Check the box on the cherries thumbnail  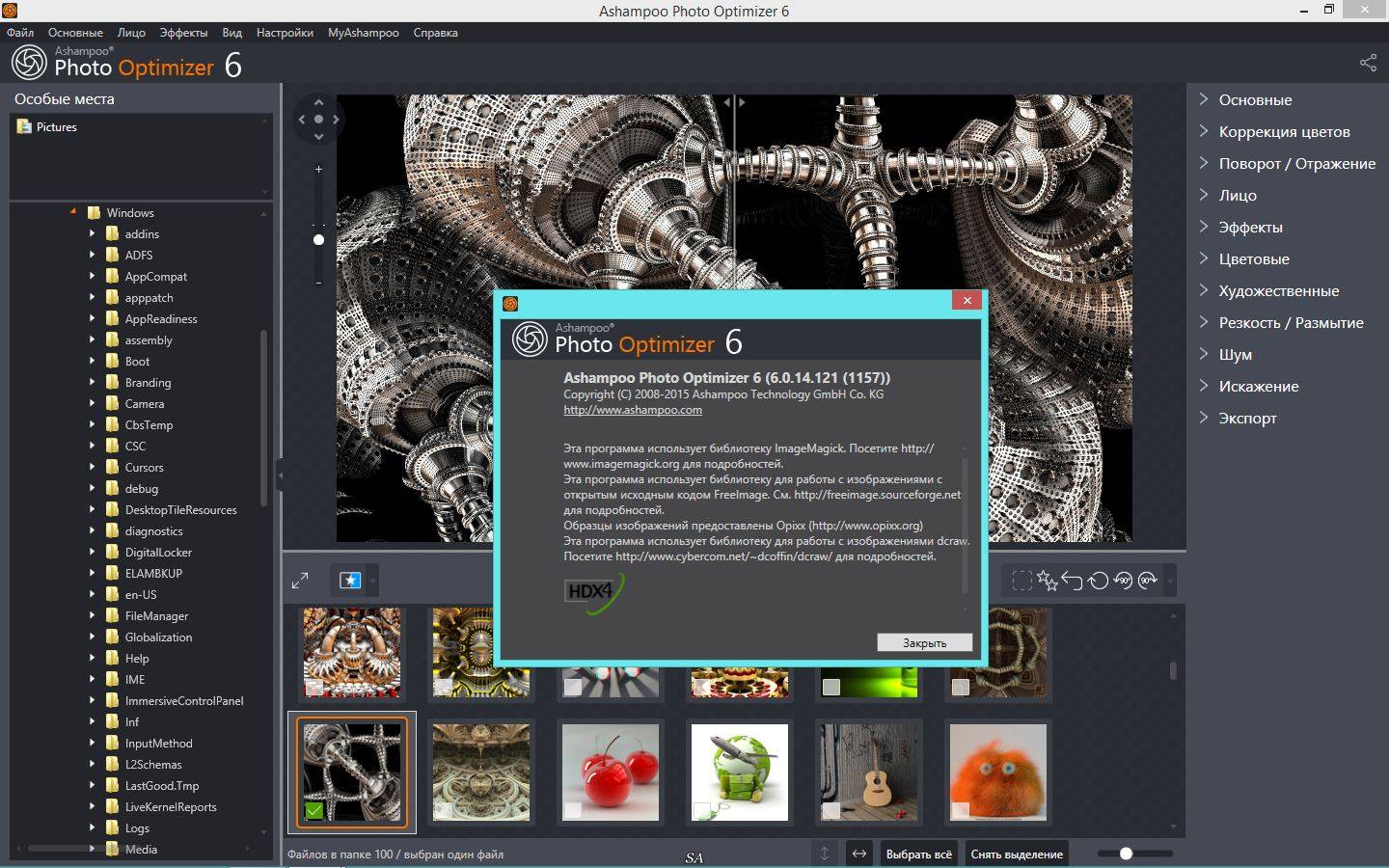[573, 810]
